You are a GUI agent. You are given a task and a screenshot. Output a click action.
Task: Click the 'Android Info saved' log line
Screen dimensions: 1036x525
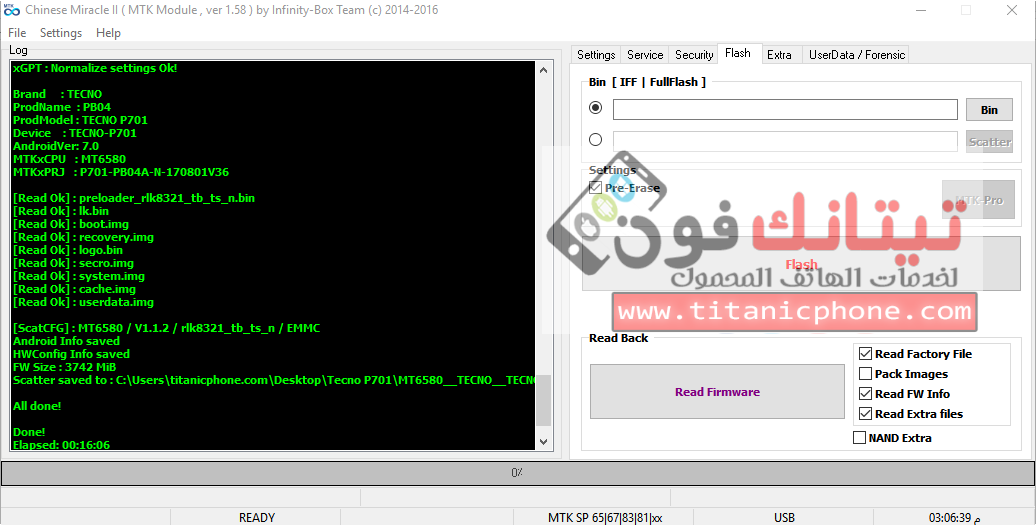coord(66,341)
